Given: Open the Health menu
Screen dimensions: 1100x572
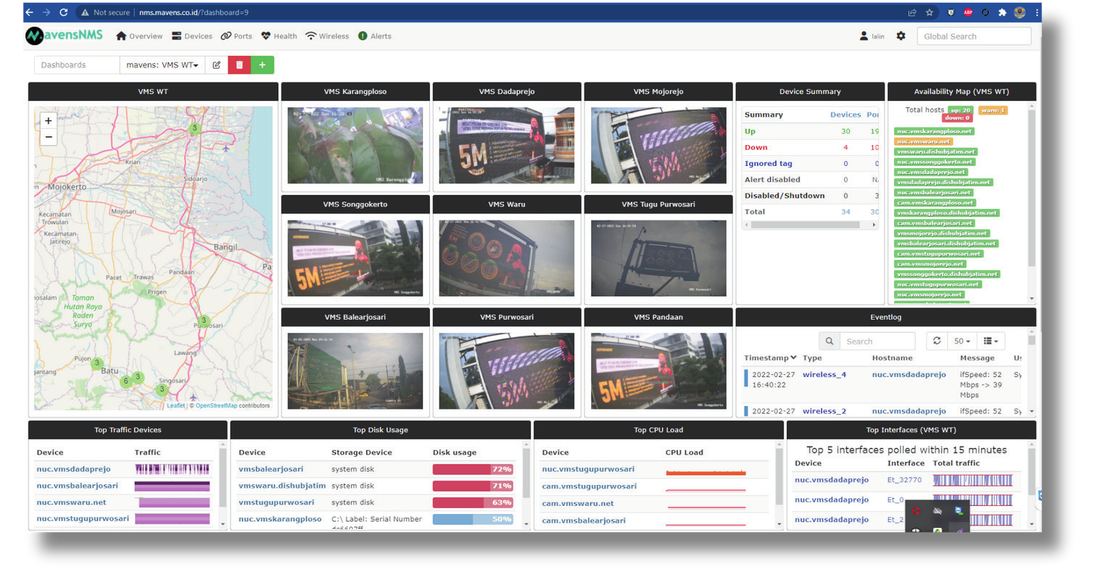Looking at the screenshot, I should (279, 36).
